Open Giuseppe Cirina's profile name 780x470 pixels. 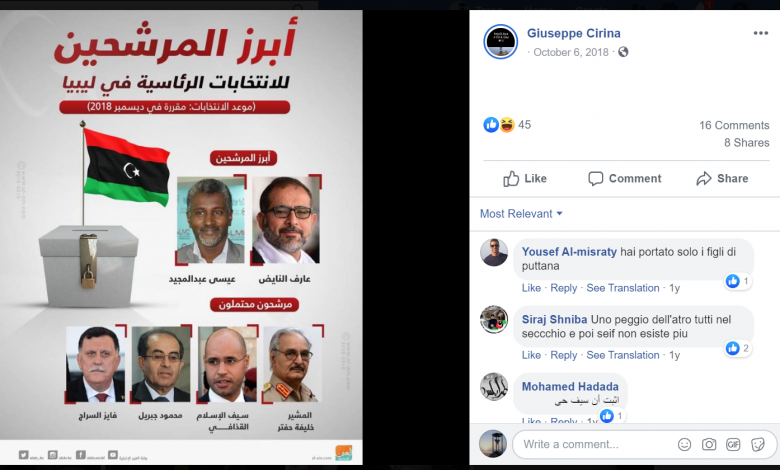(574, 33)
